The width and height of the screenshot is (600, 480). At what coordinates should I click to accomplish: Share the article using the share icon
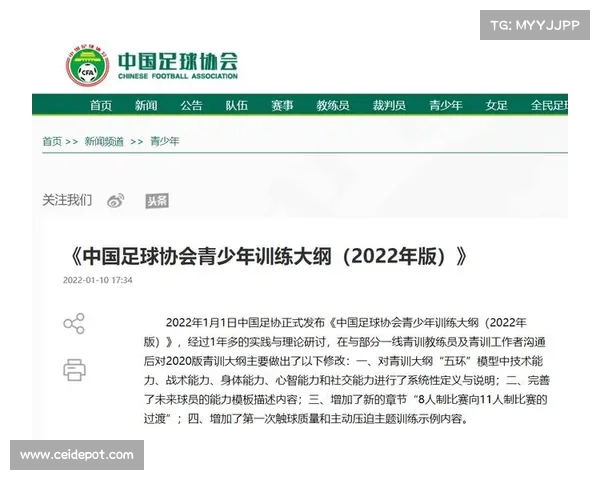[x=74, y=323]
